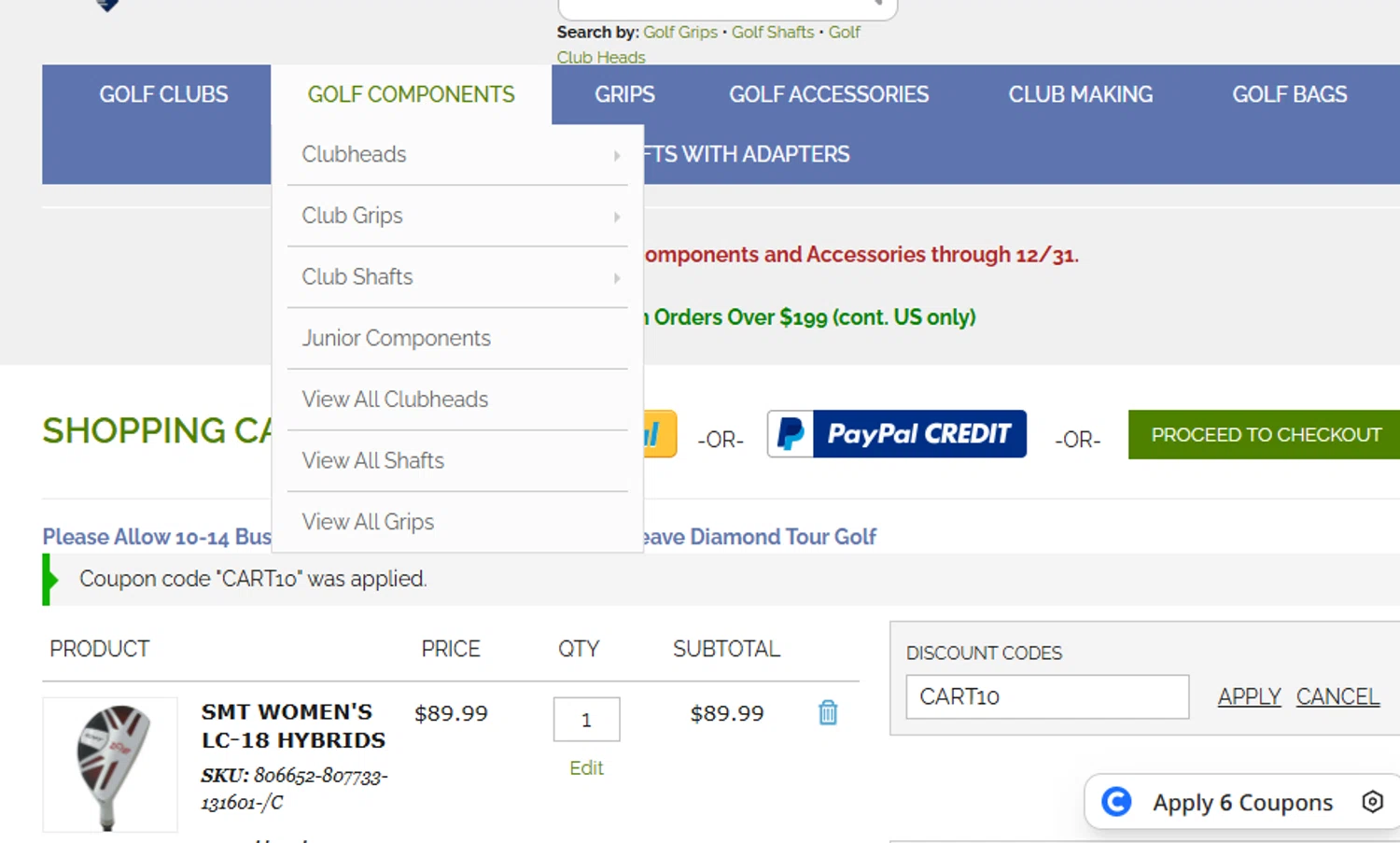Select View All Clubheads entry
This screenshot has width=1400, height=843.
457,400
